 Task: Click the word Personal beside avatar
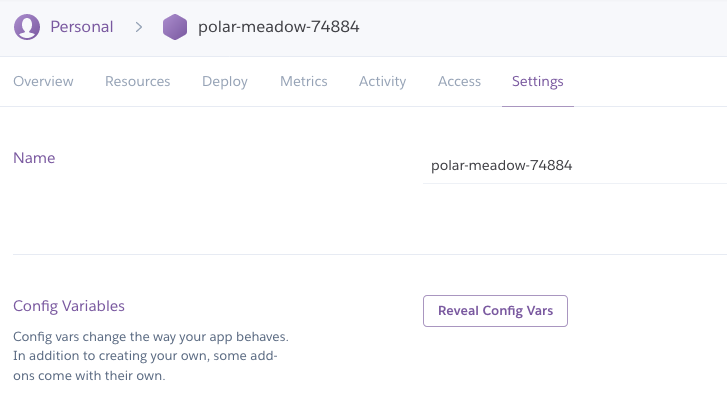[x=82, y=27]
